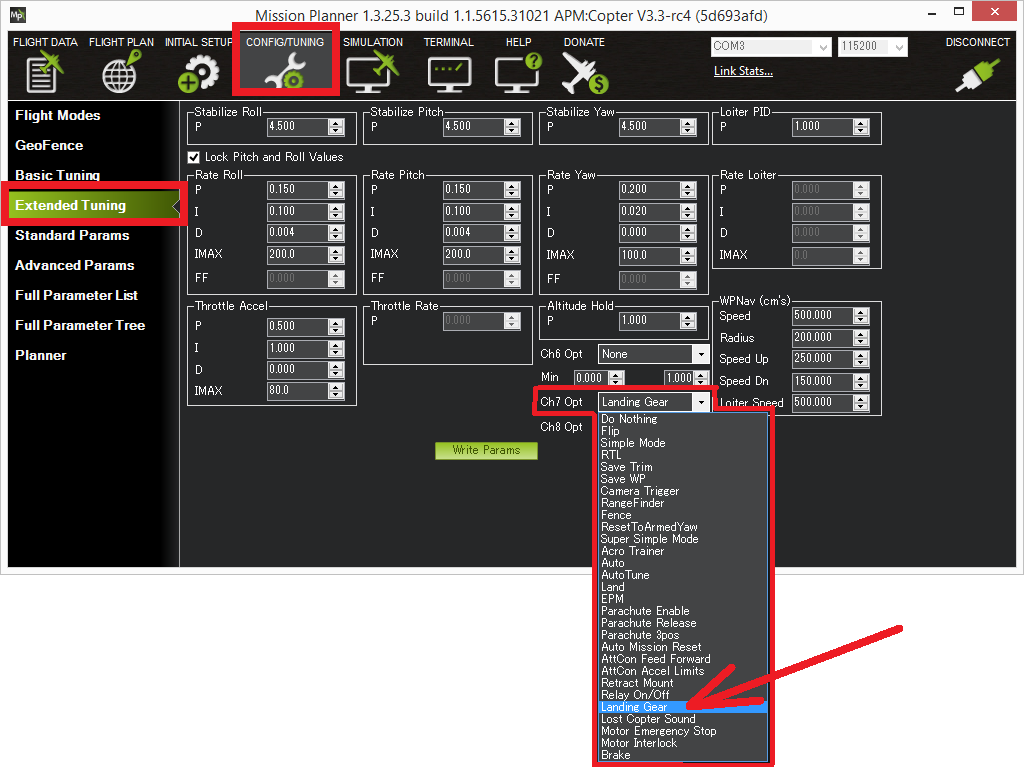Viewport: 1024px width, 767px height.
Task: Open the Simulation monitor icon
Action: coord(372,73)
